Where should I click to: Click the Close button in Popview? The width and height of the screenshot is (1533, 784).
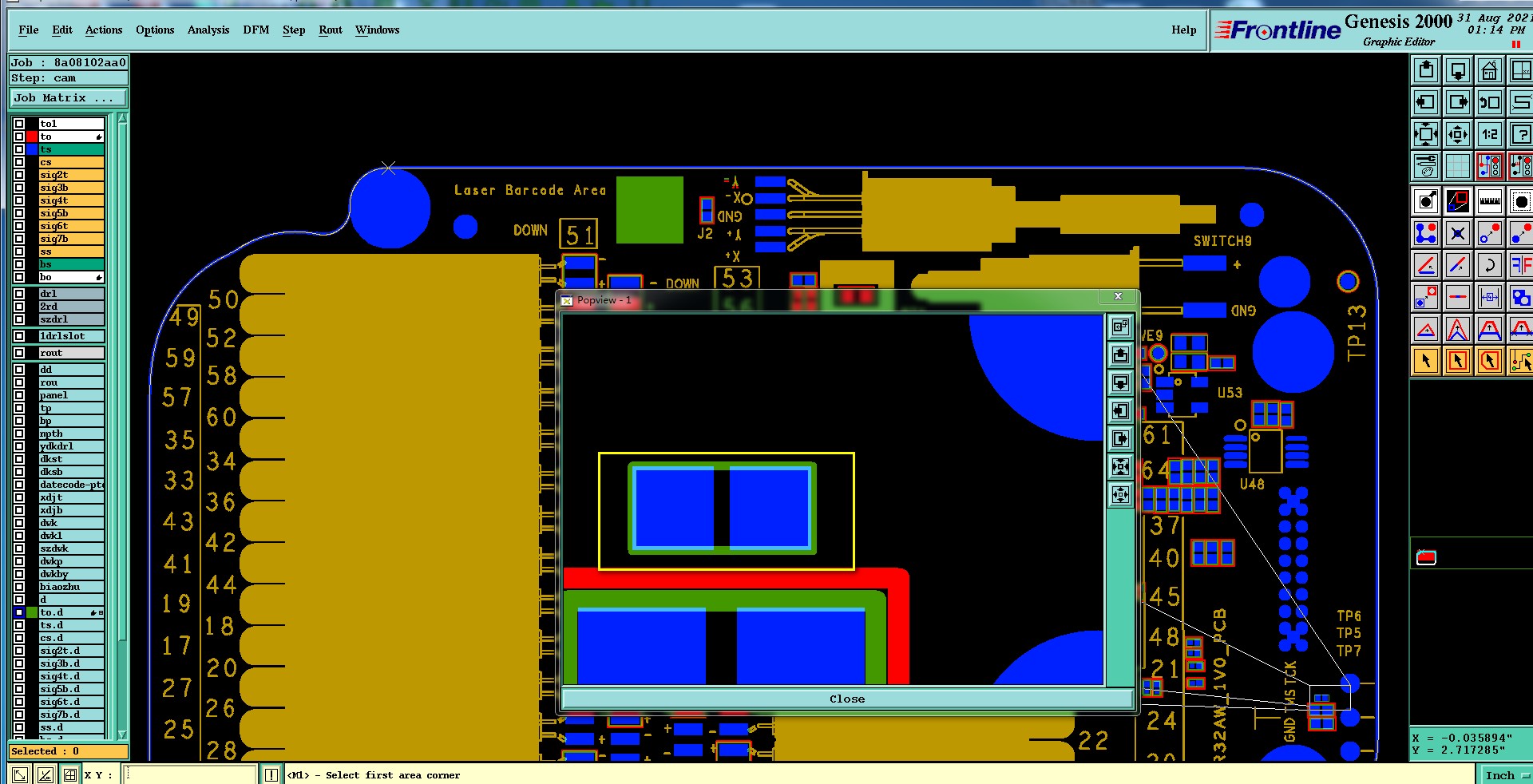click(847, 699)
